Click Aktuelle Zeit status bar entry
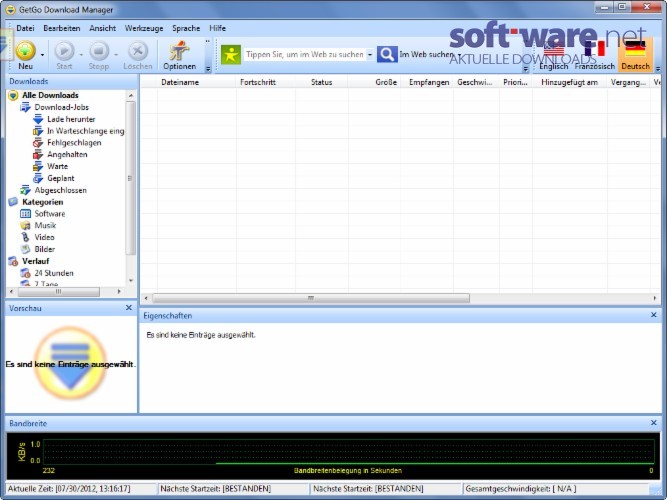This screenshot has height=500, width=667. 69,489
